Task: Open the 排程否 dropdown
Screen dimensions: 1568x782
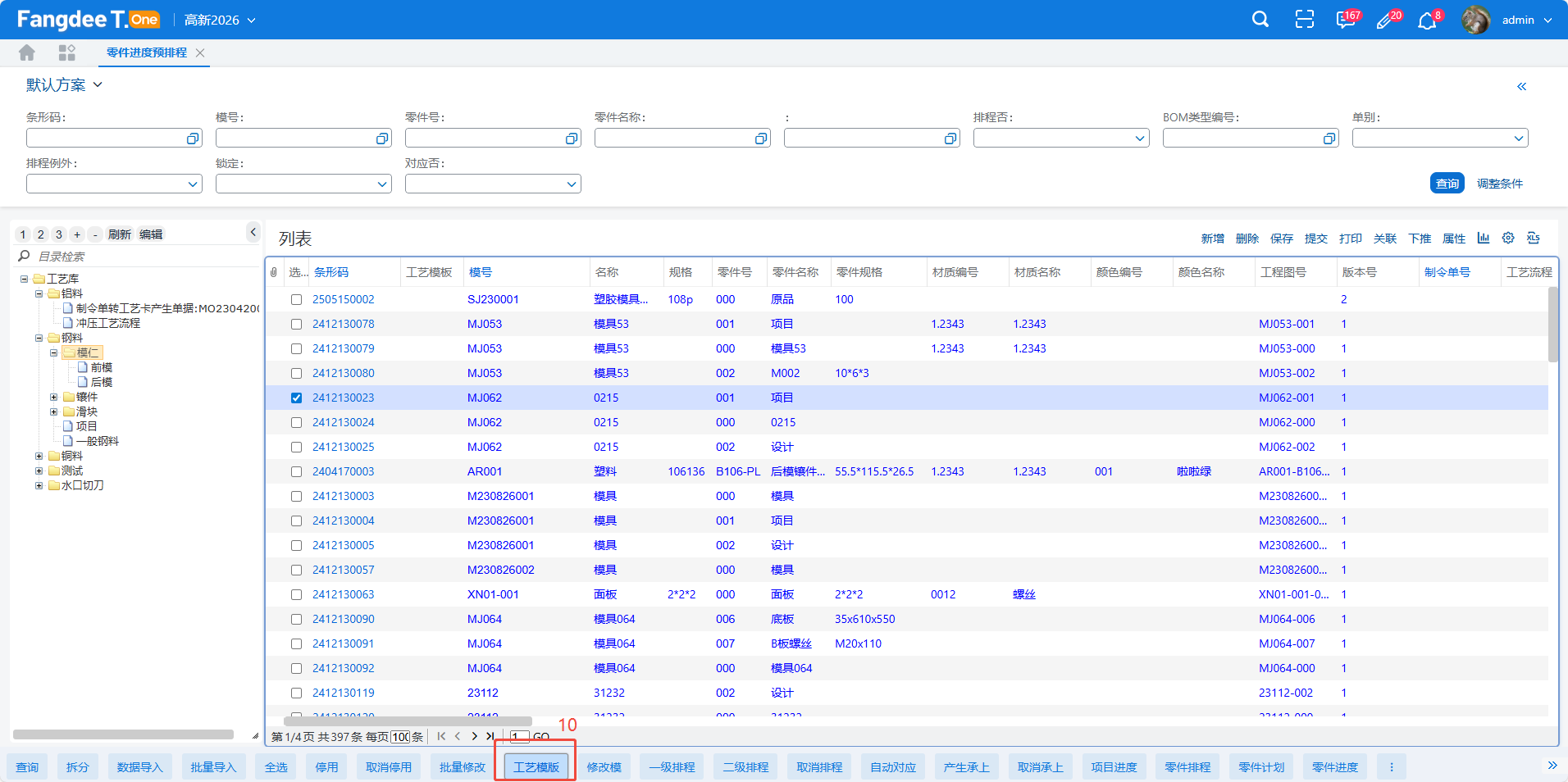Action: tap(1060, 139)
